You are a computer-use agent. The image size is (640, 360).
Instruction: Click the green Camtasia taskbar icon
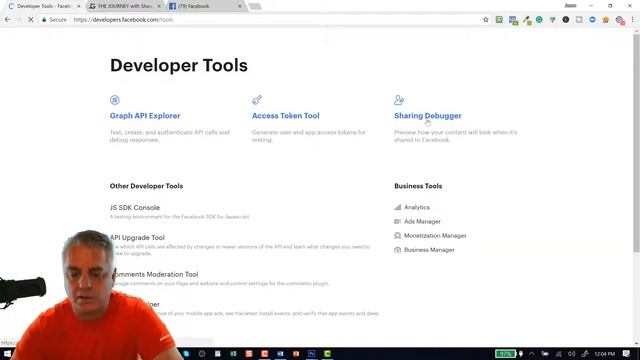[x=327, y=354]
